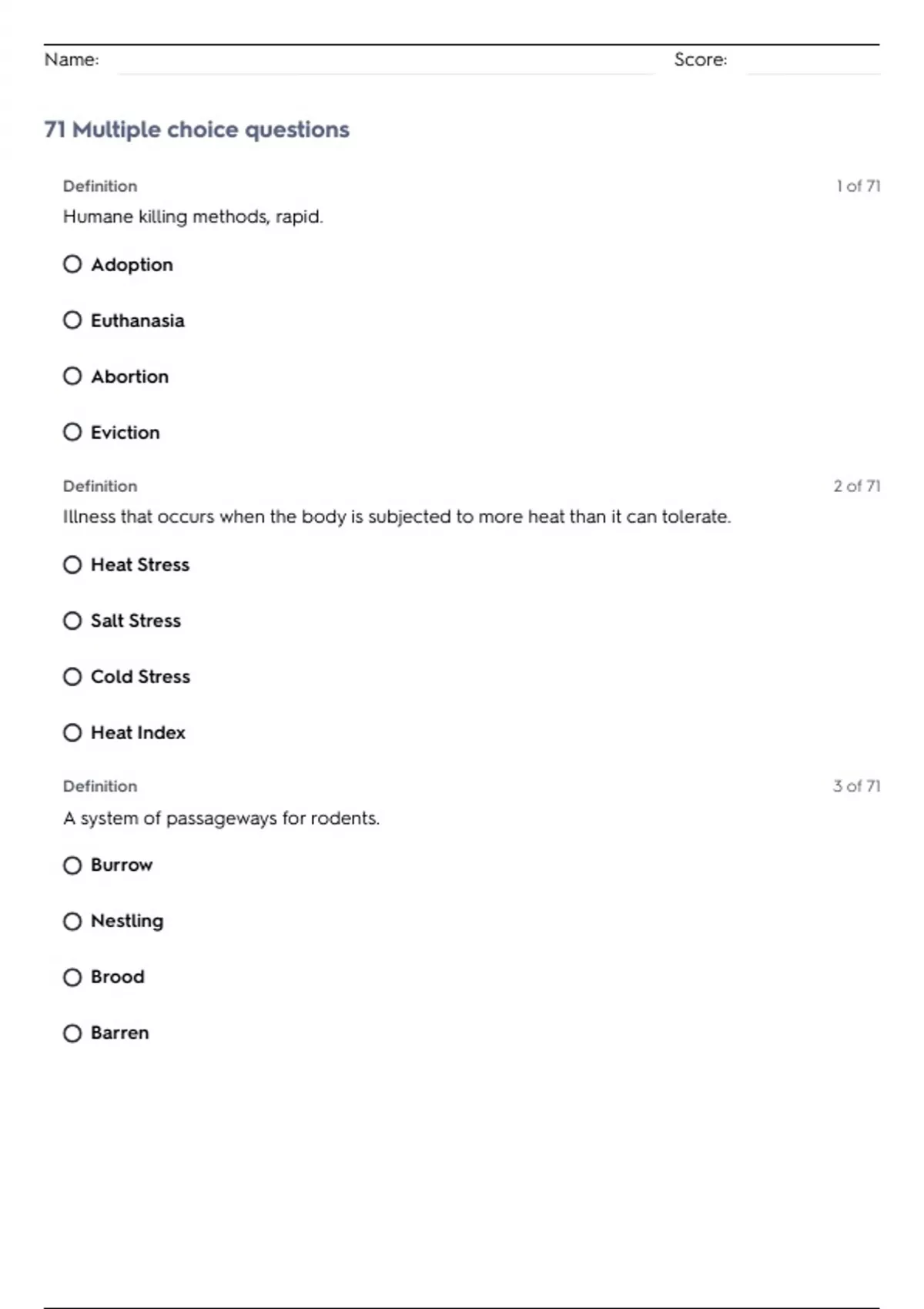Click the Score input line
The image size is (924, 1309).
[x=812, y=62]
